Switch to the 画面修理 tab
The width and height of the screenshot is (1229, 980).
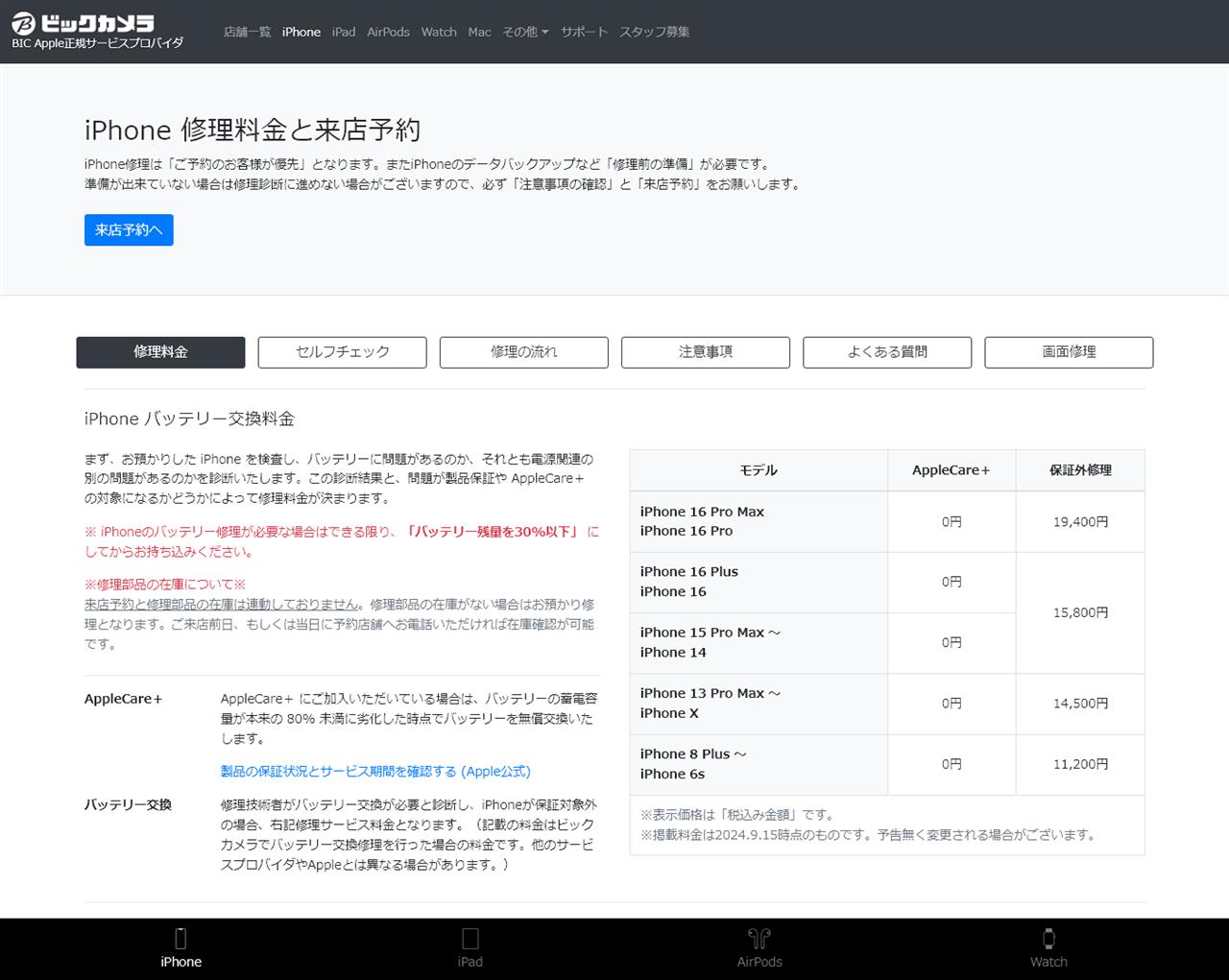click(1069, 352)
